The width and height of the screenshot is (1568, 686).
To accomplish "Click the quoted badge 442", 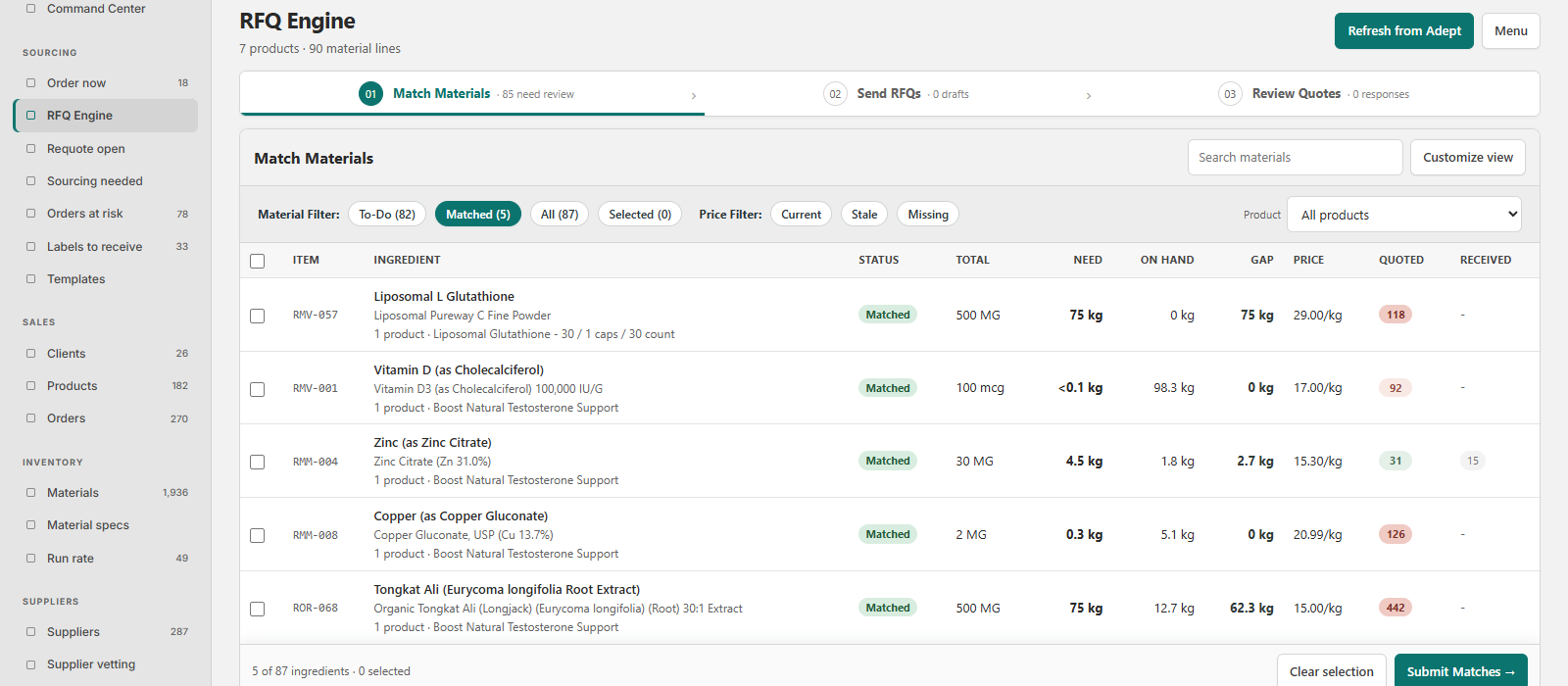I will (x=1396, y=608).
